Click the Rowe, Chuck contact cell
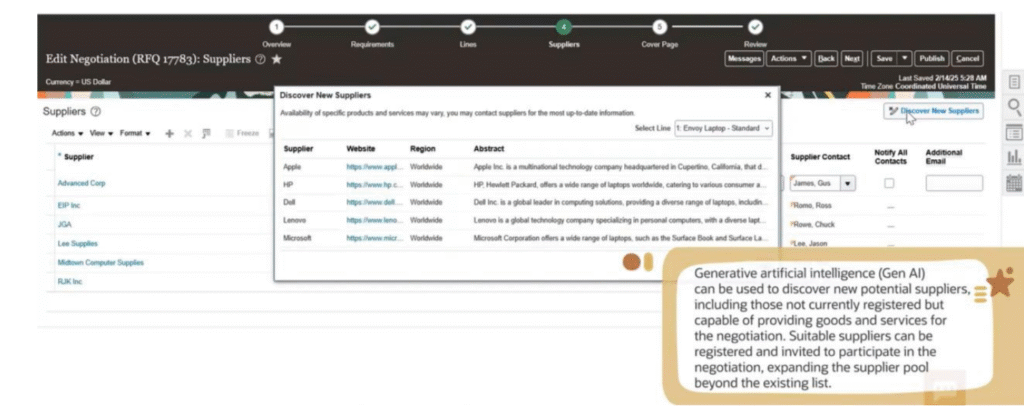Image resolution: width=1024 pixels, height=406 pixels. (x=812, y=225)
